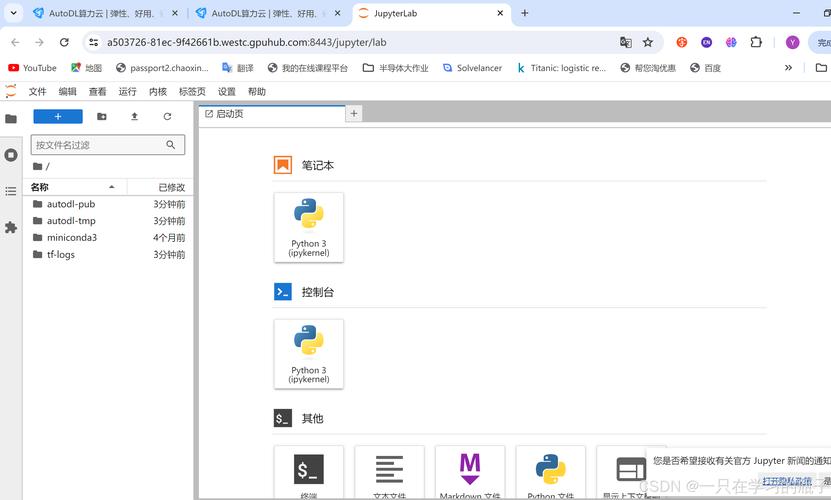This screenshot has width=831, height=500.
Task: Open the 帮助 menu
Action: [257, 92]
